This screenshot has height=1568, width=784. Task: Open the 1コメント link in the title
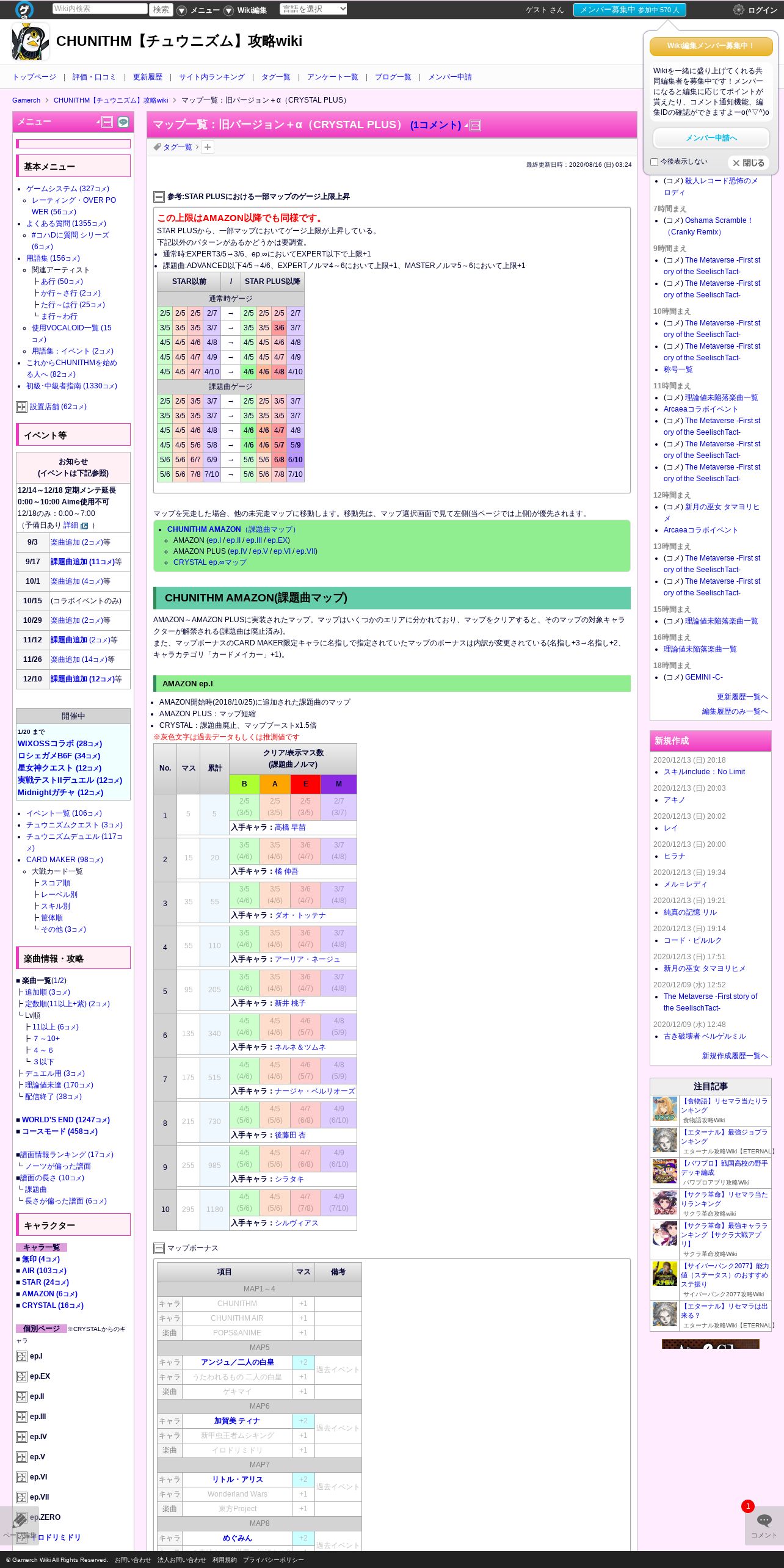pos(436,125)
